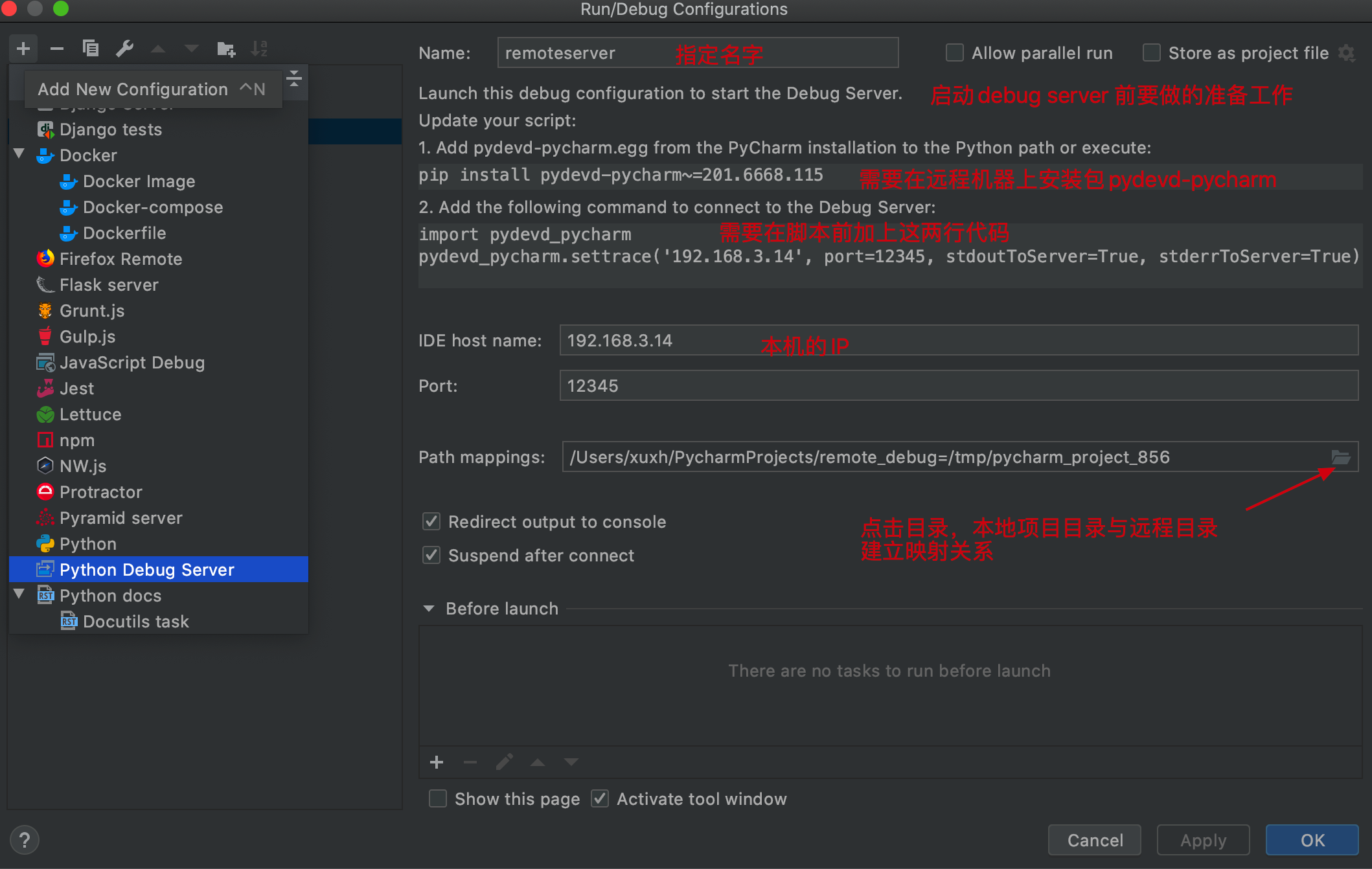Click the collapse popup list icon

[294, 78]
